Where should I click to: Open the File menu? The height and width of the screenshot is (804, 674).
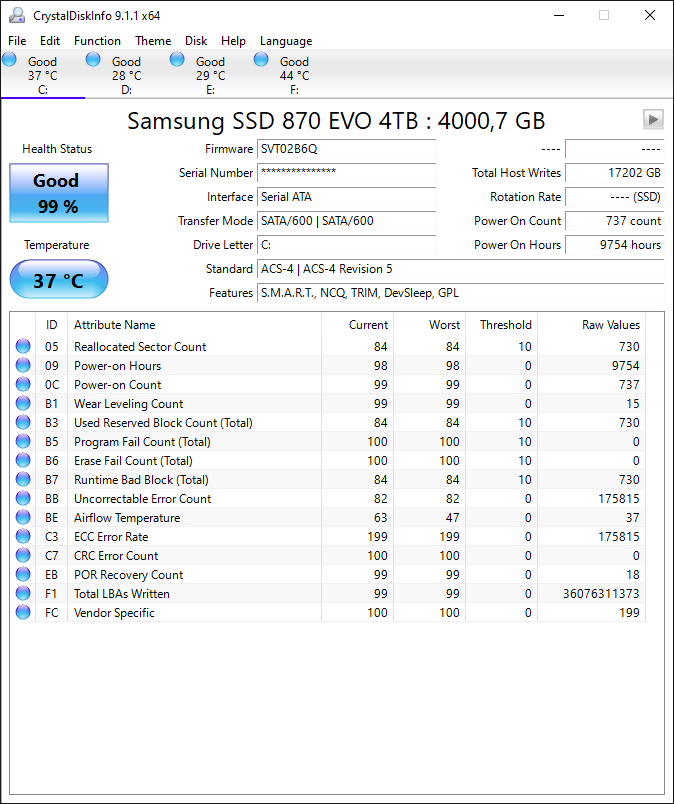click(17, 41)
